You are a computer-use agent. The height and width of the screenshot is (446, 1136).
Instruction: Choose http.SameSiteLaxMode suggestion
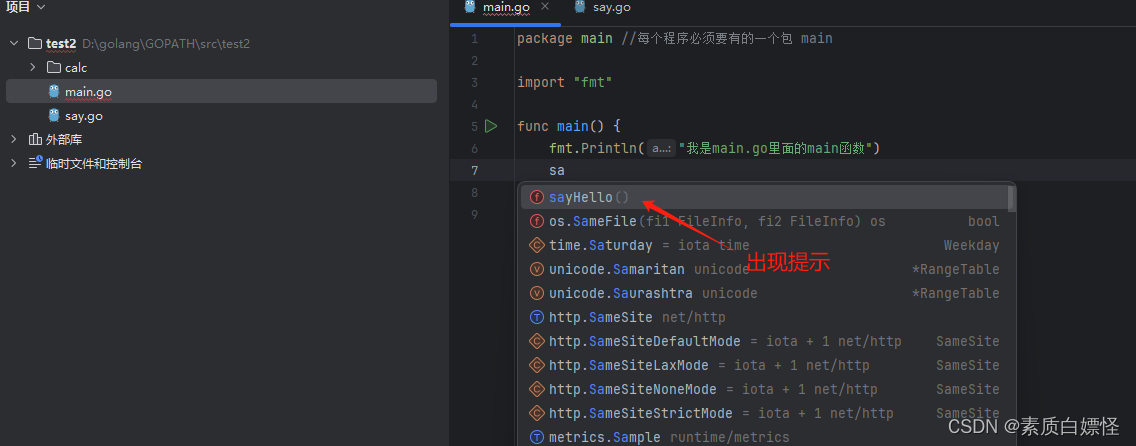tap(764, 365)
